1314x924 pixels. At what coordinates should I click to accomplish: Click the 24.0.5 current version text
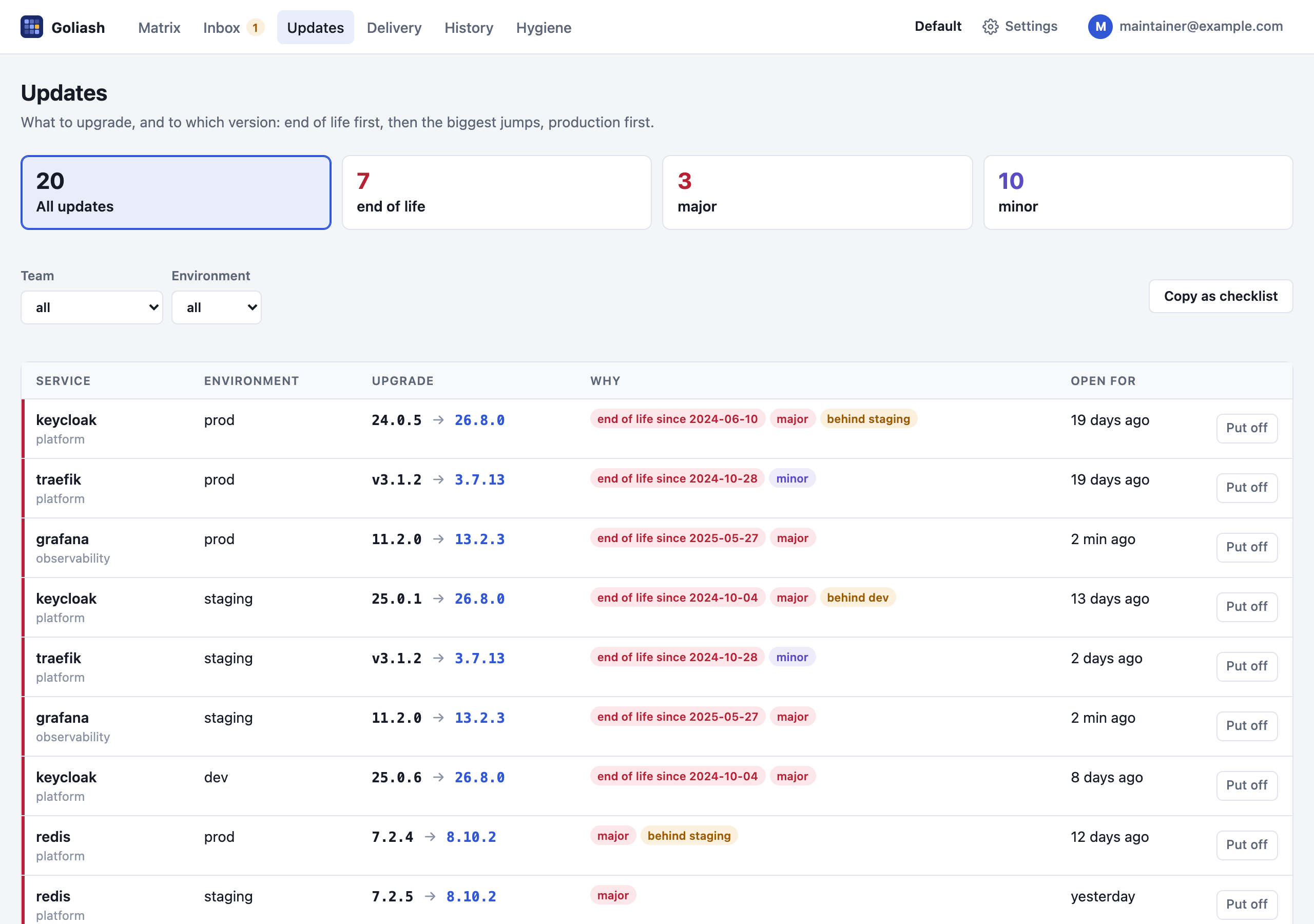(396, 420)
